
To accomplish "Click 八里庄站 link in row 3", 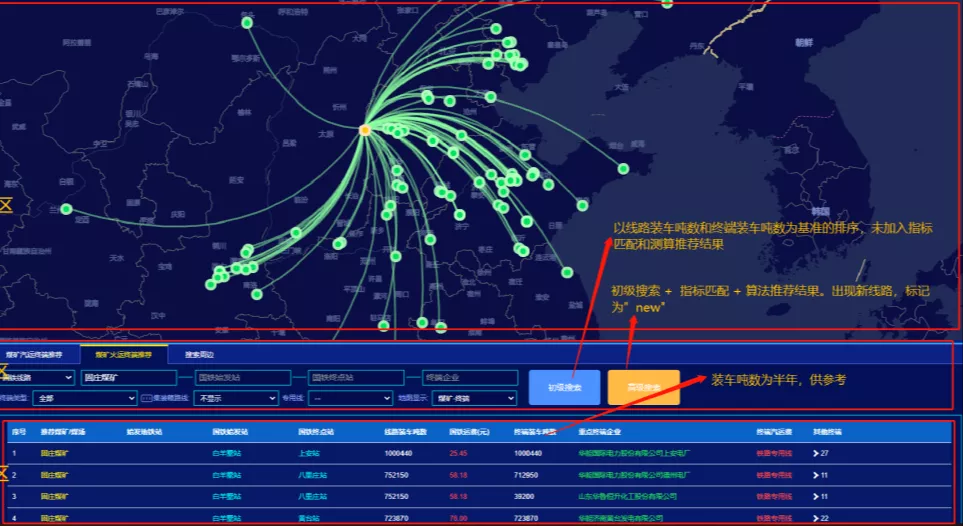I will (x=313, y=497).
